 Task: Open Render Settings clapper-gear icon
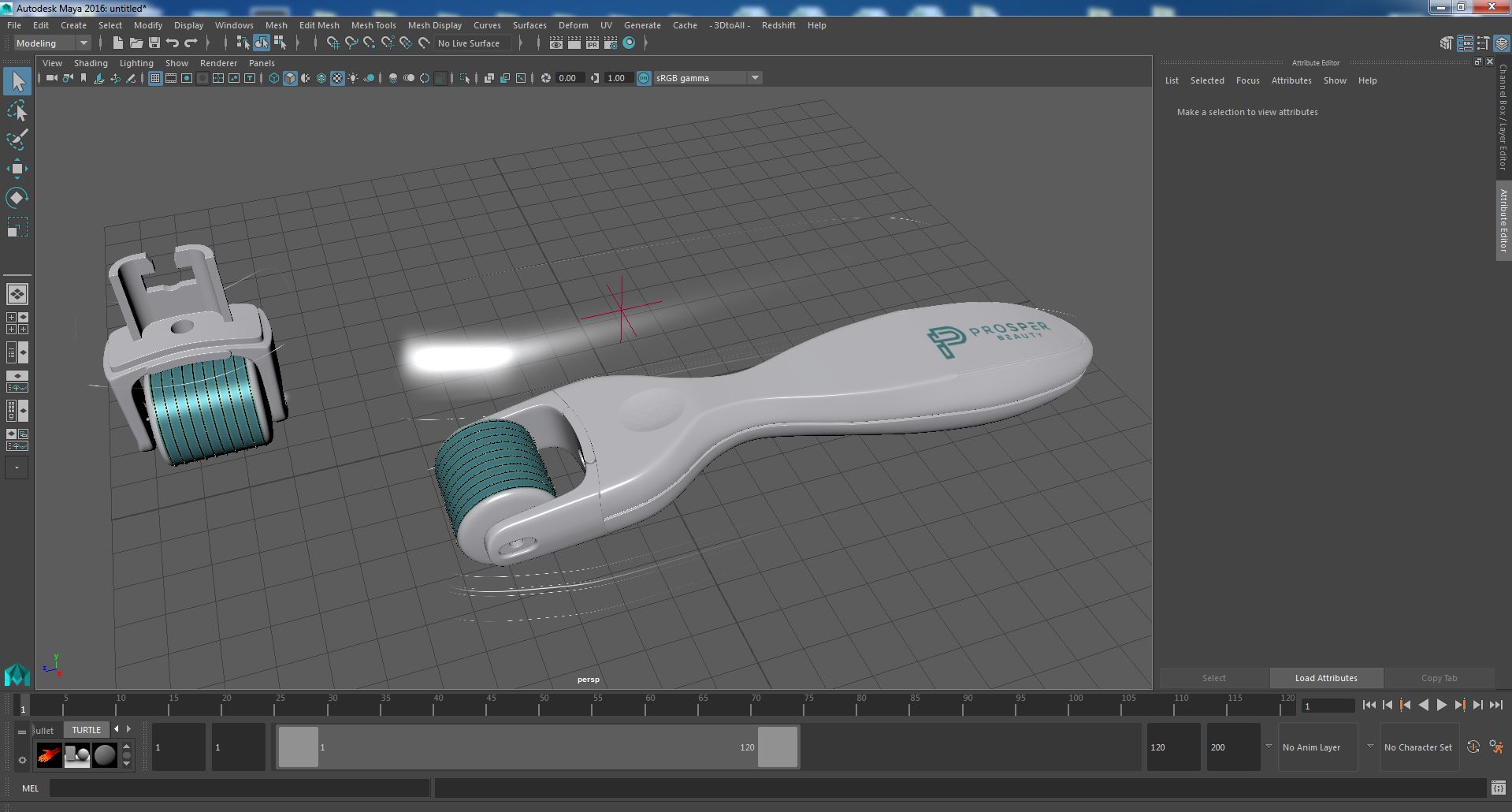click(x=611, y=43)
